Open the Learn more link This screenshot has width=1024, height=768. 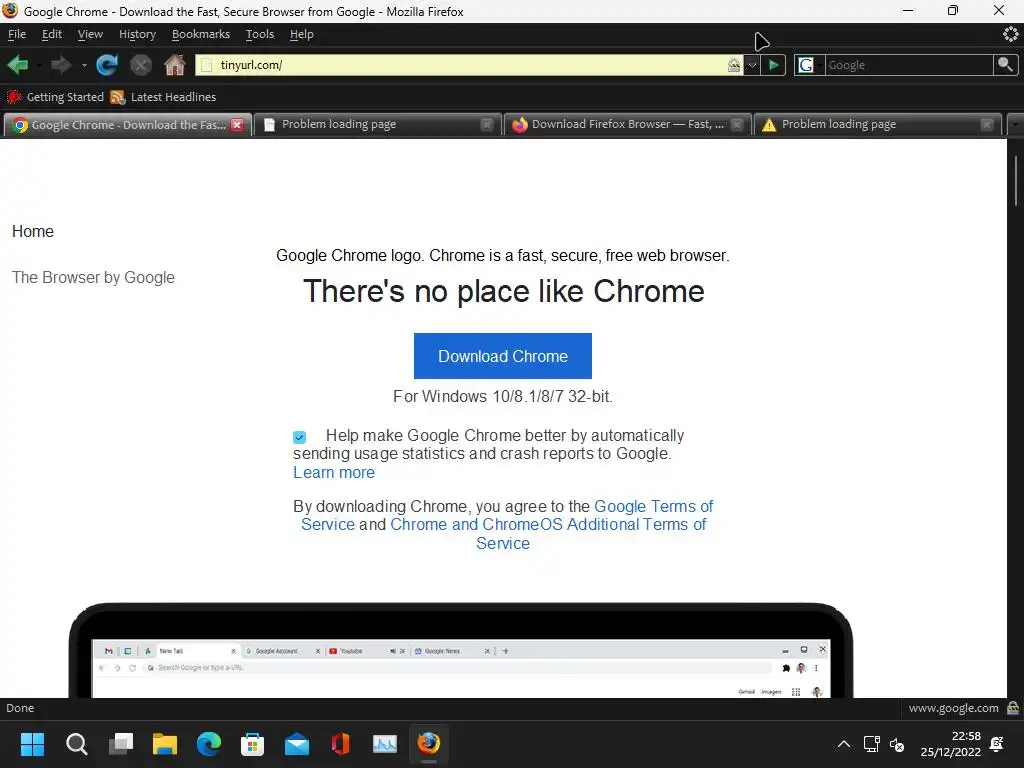[x=334, y=472]
